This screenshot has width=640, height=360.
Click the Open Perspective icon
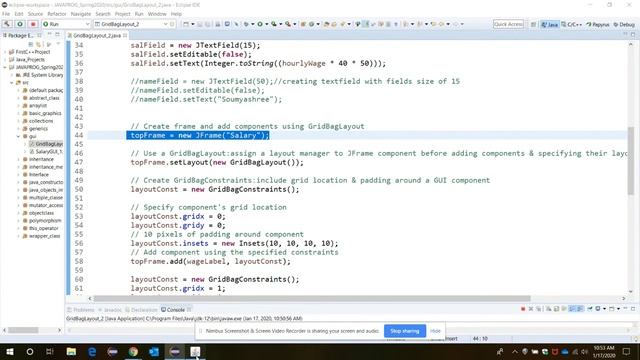coord(533,24)
